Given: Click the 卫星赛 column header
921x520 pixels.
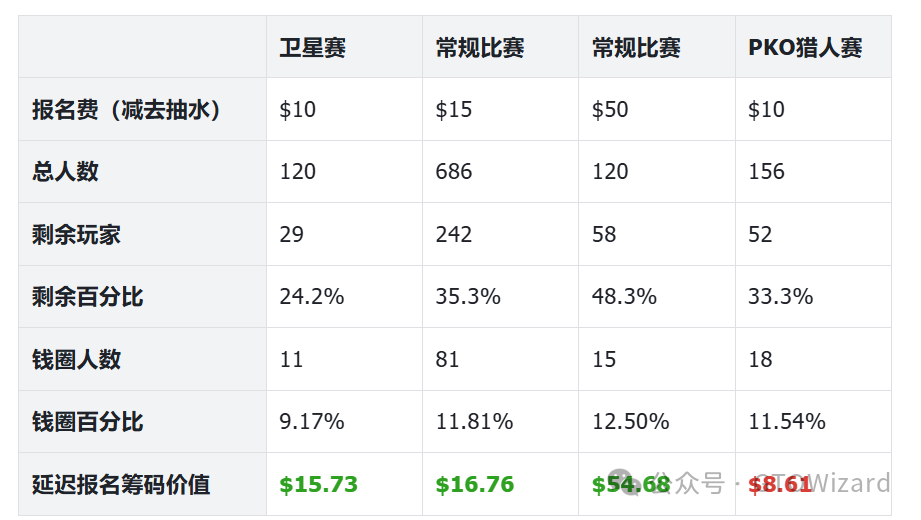Looking at the screenshot, I should 312,48.
